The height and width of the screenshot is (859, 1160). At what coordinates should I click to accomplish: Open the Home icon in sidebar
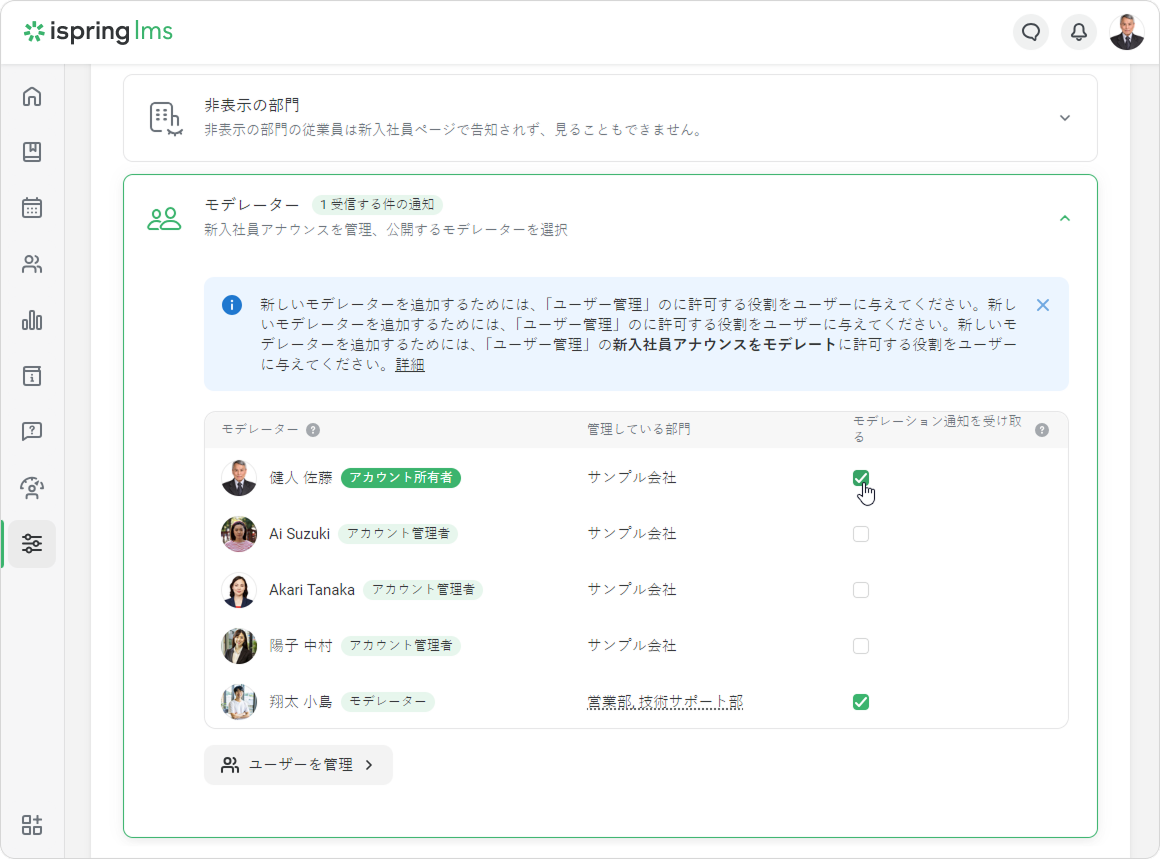pyautogui.click(x=32, y=97)
